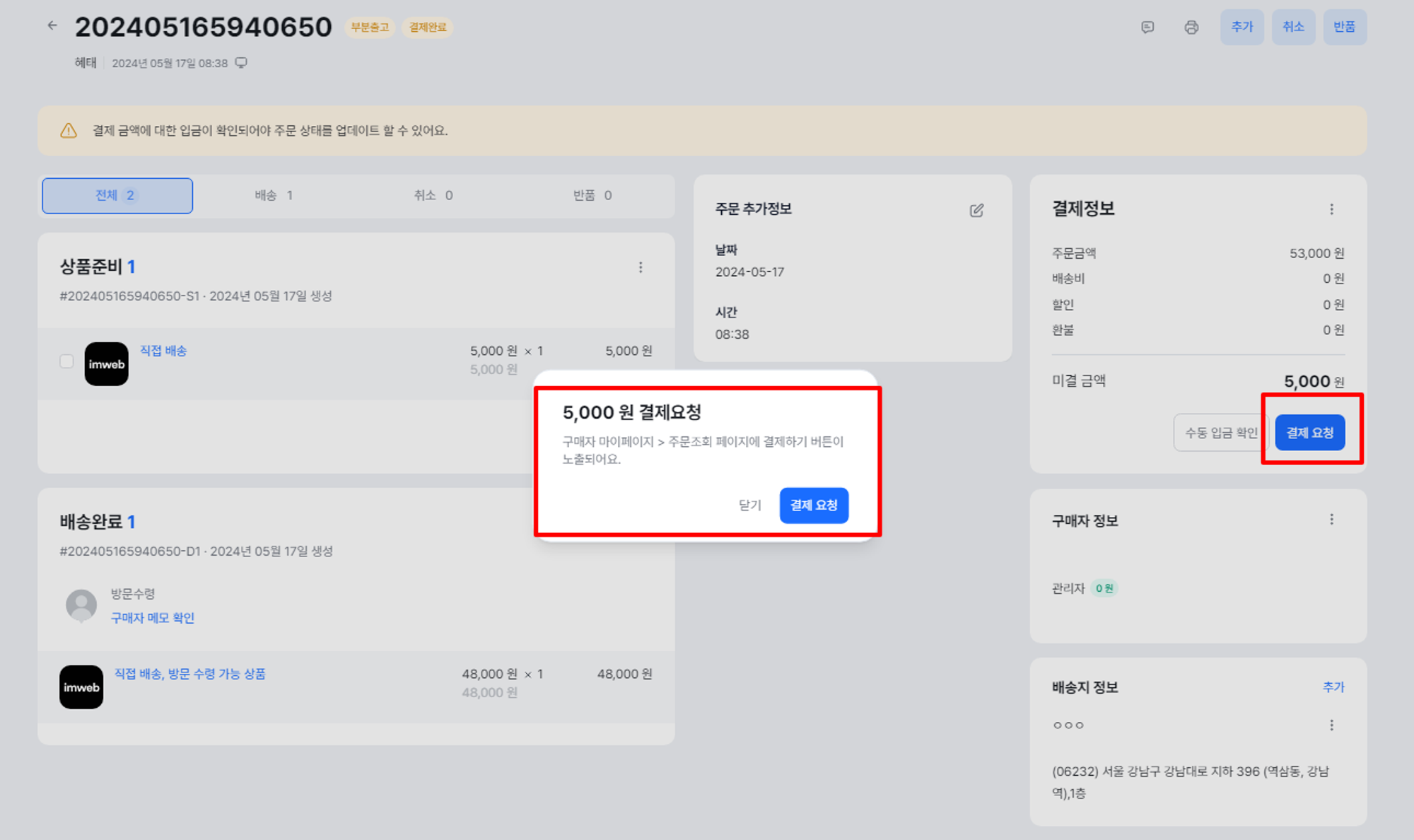Click 닫기 to dismiss the popup
The width and height of the screenshot is (1414, 840).
coord(749,505)
